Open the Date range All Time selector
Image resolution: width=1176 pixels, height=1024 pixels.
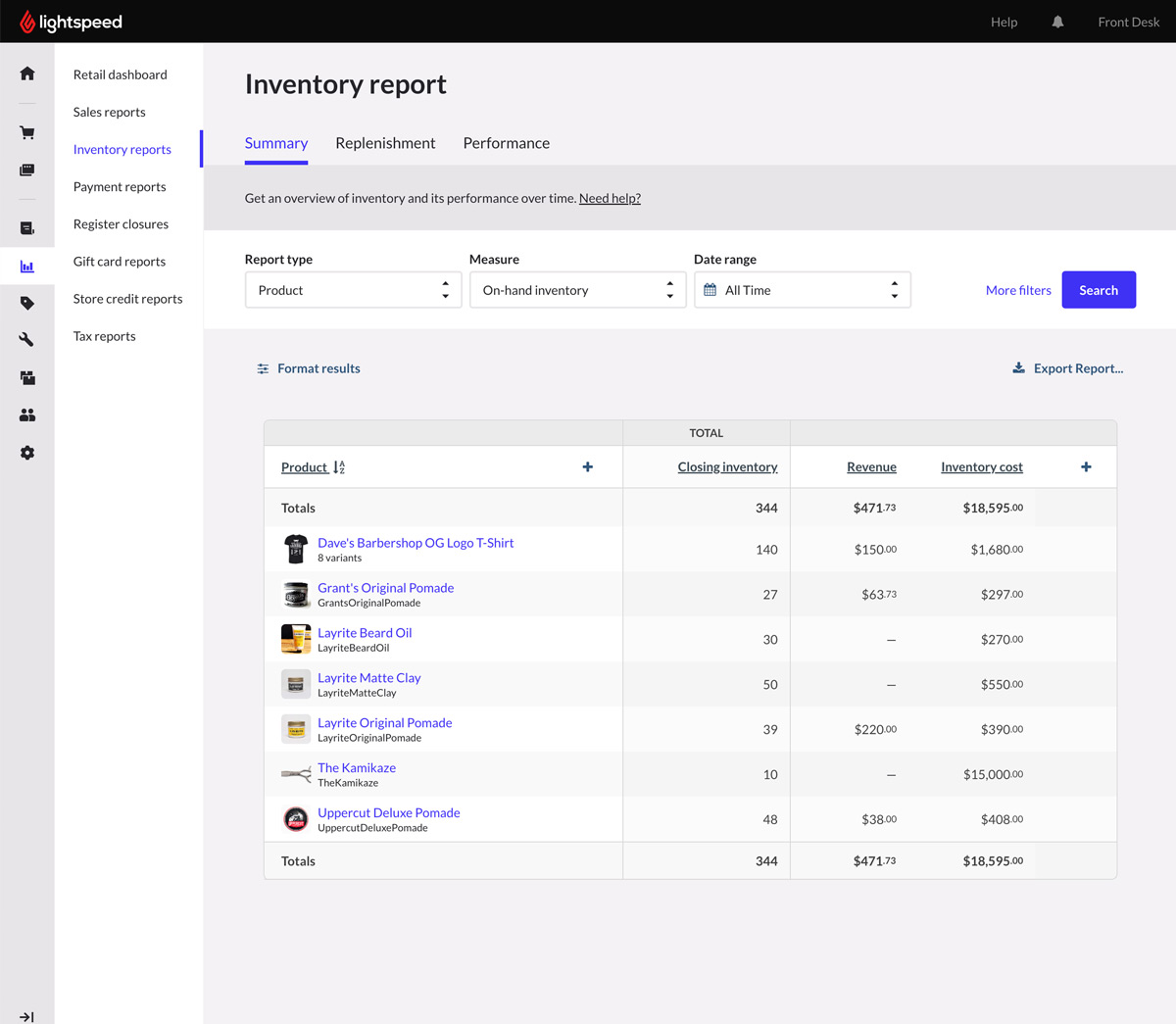pyautogui.click(x=802, y=290)
